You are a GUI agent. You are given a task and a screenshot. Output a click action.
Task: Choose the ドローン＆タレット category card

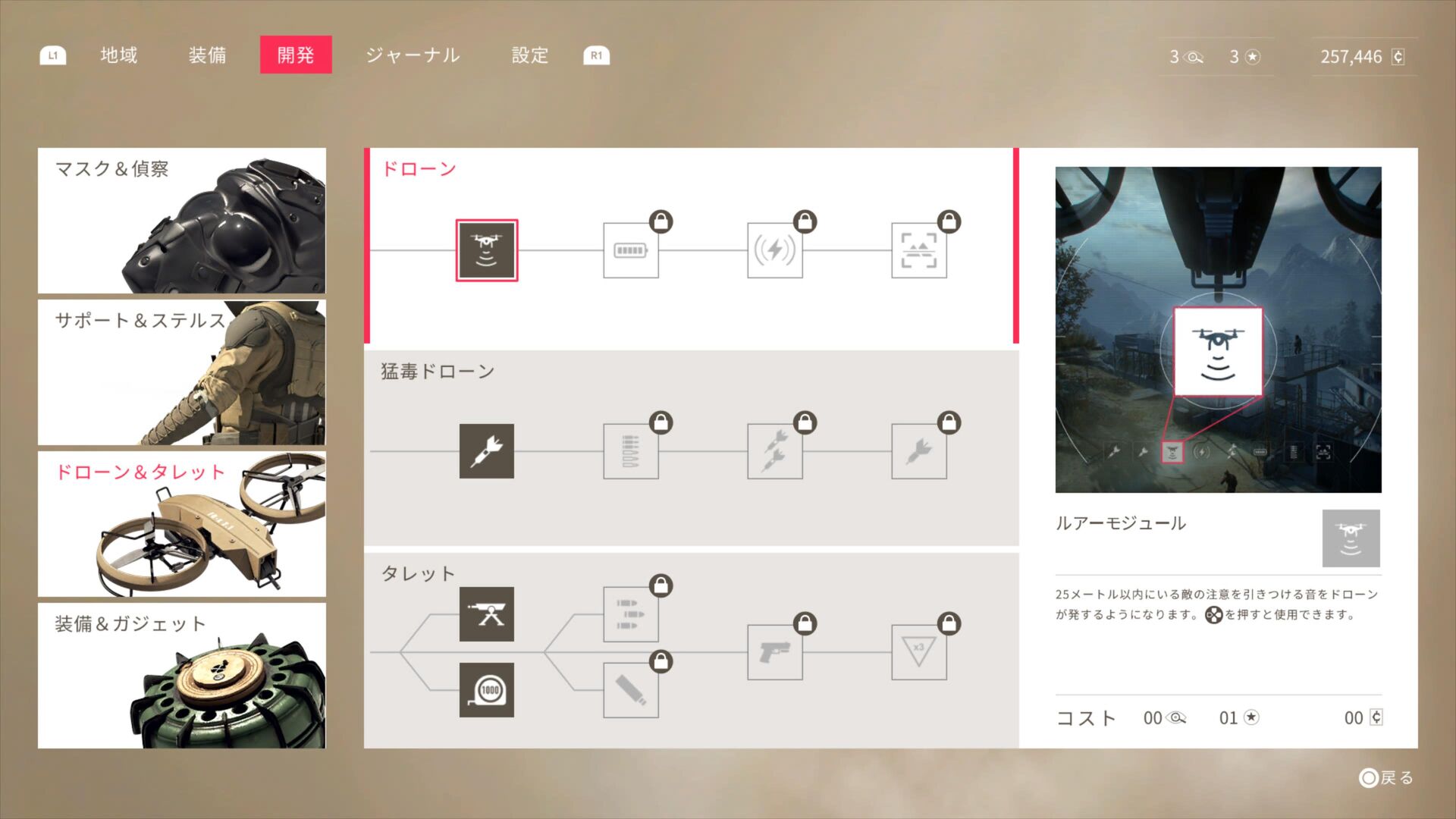[x=182, y=524]
